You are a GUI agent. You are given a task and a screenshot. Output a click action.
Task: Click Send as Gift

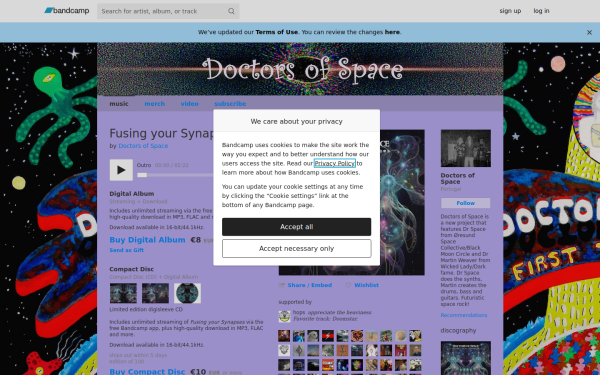(127, 250)
